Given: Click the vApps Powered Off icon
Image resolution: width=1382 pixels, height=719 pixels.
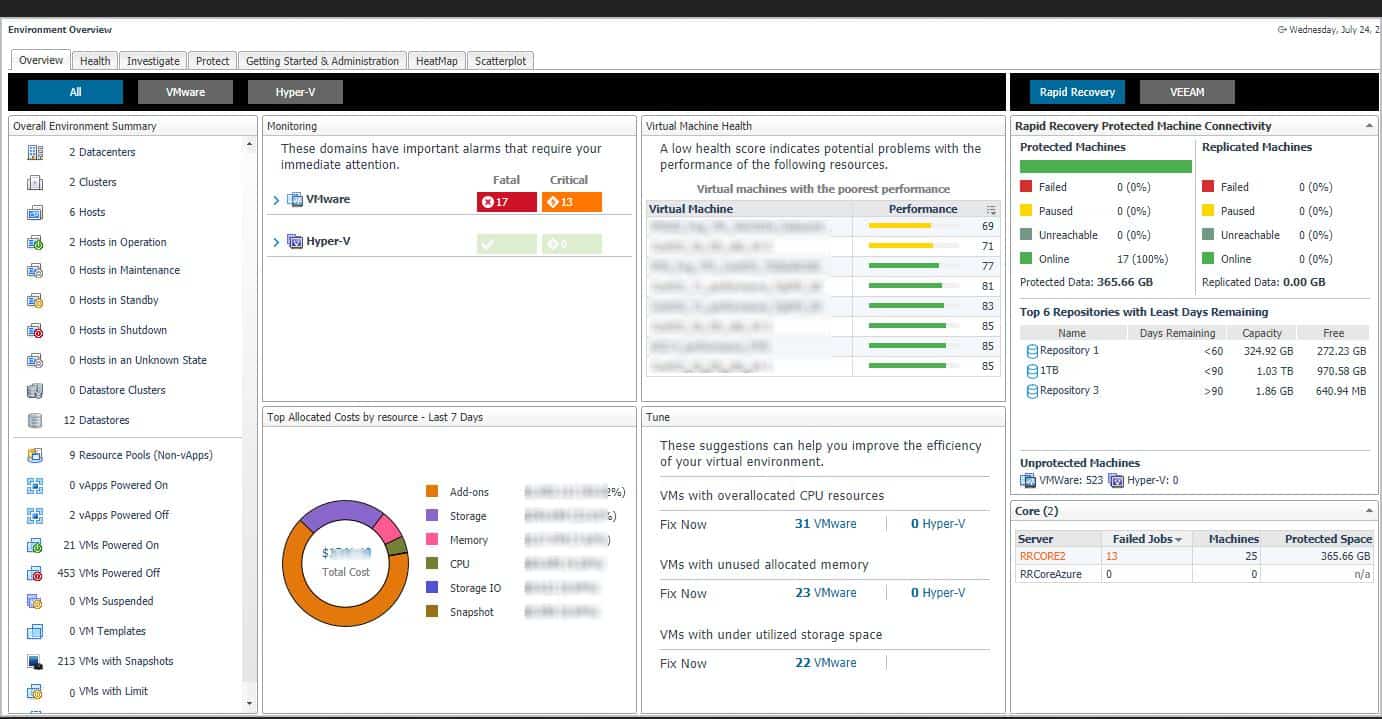Looking at the screenshot, I should (35, 515).
